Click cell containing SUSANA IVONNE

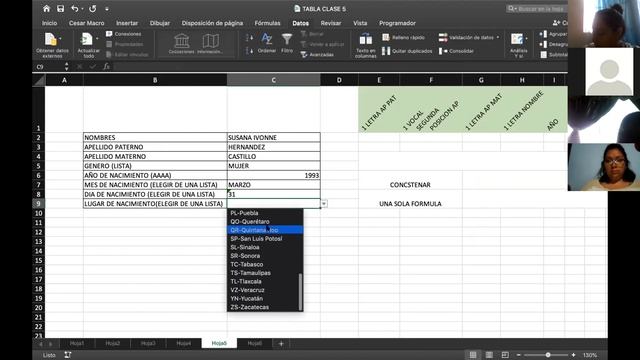click(273, 138)
